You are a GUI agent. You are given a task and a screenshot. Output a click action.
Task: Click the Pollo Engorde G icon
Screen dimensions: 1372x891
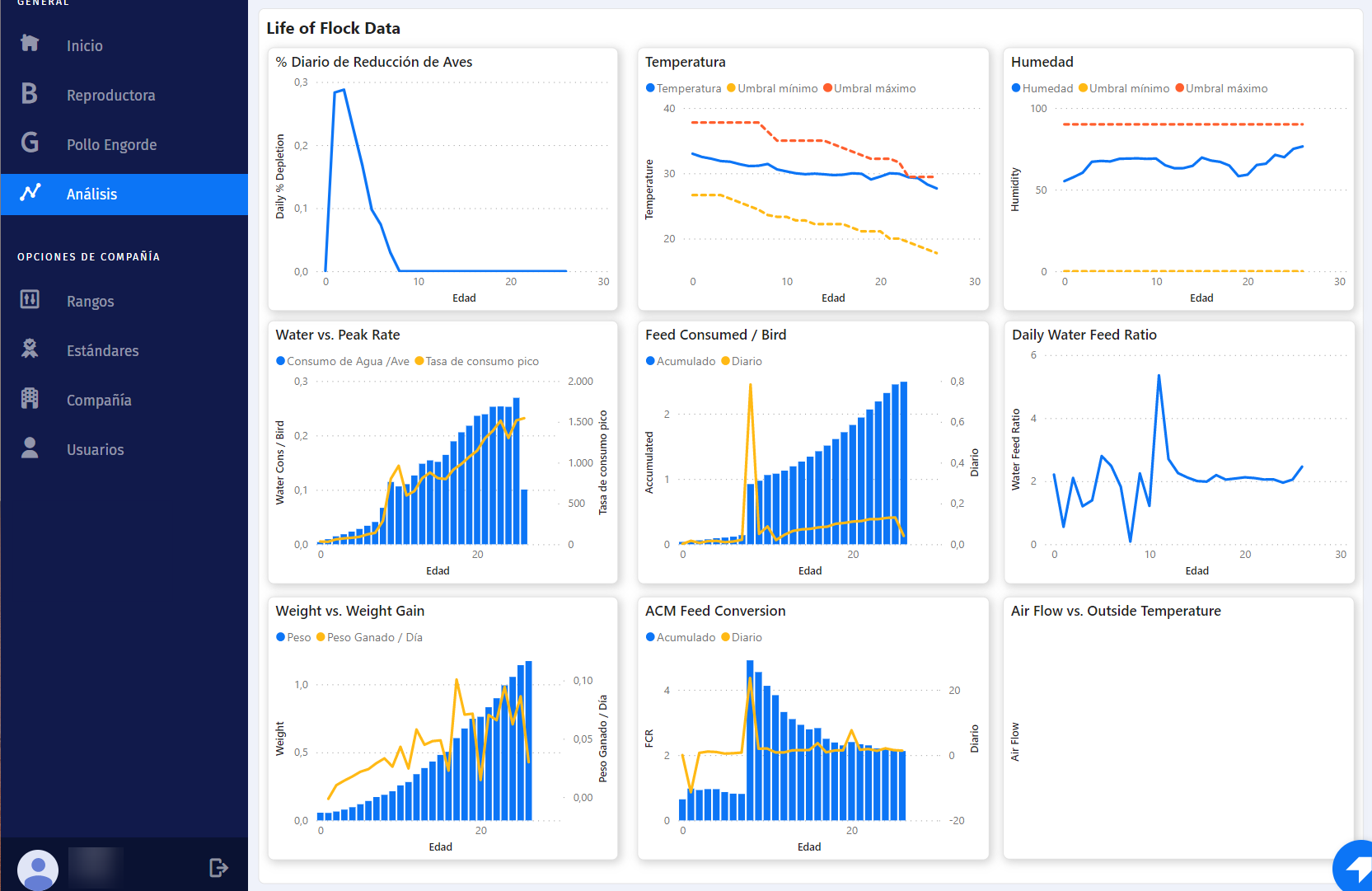pos(30,143)
